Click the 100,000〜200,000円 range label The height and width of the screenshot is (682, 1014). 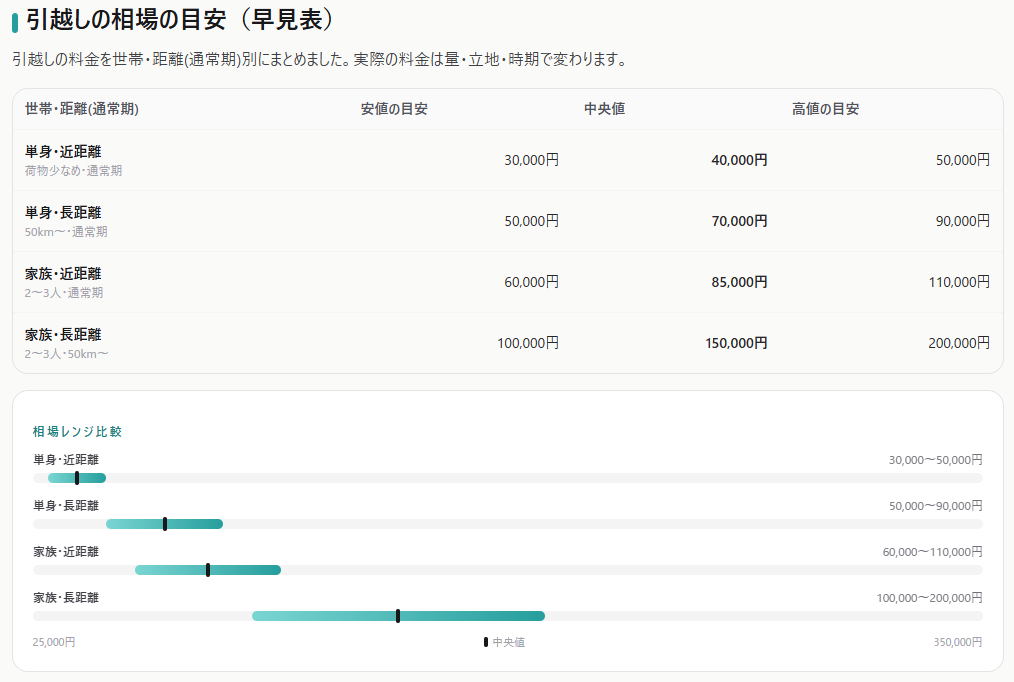click(929, 598)
